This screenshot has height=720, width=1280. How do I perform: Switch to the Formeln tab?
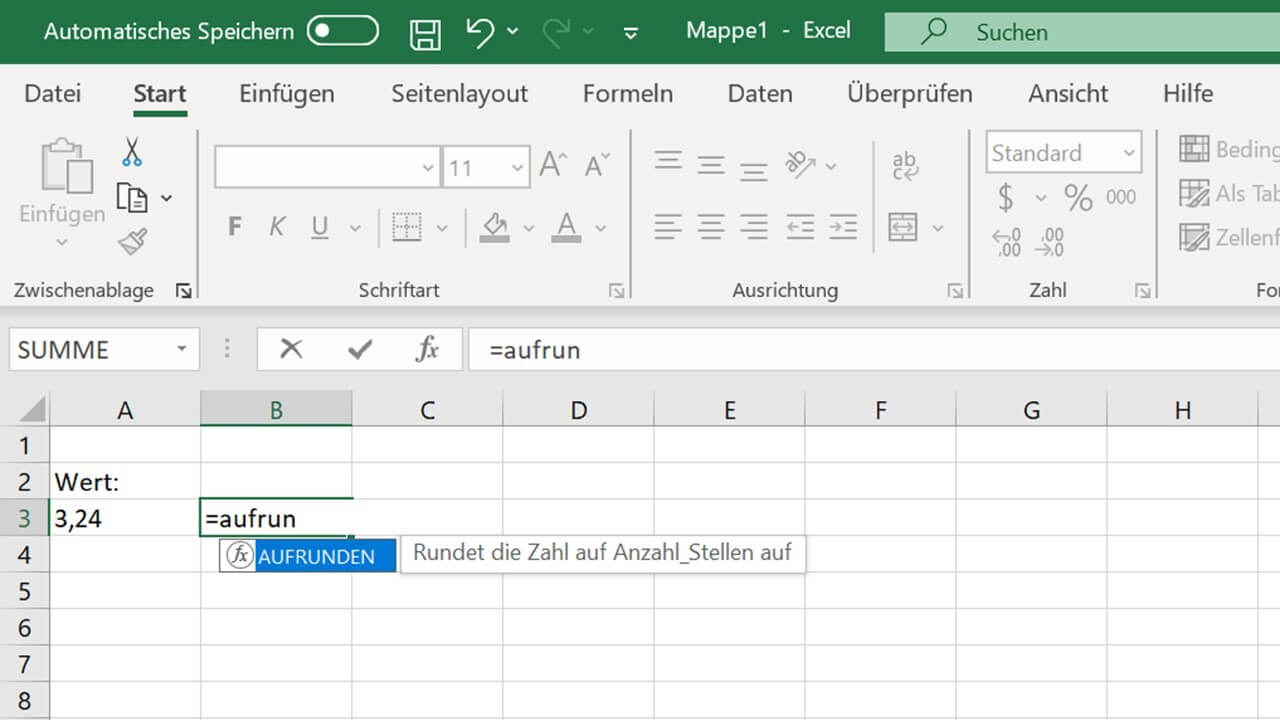627,94
